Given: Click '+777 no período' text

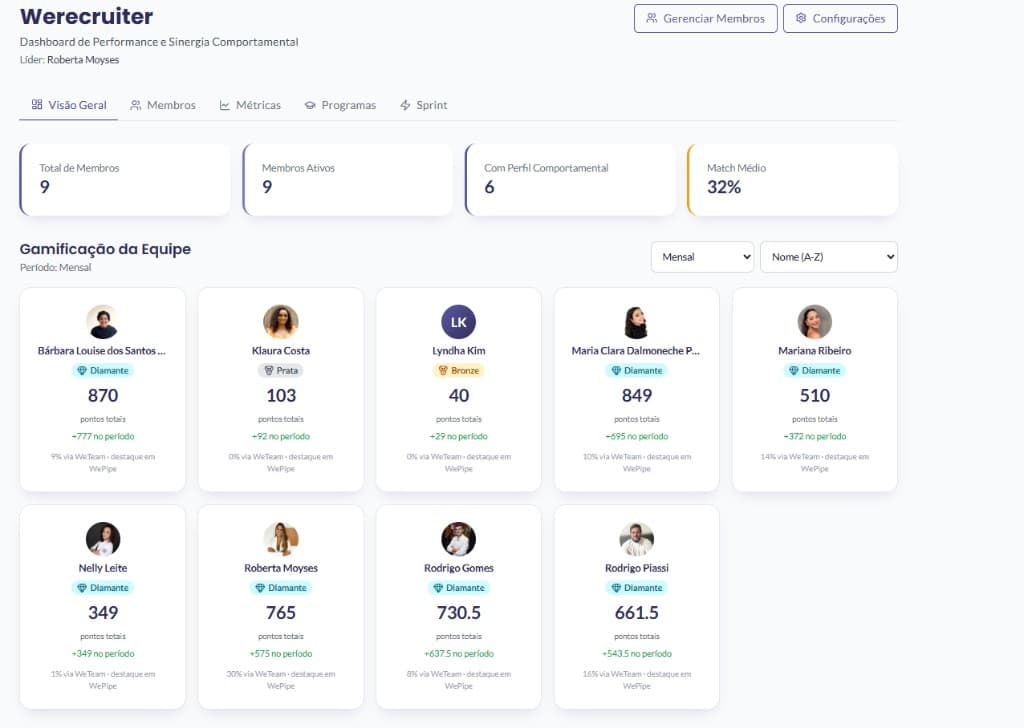Looking at the screenshot, I should coord(103,436).
